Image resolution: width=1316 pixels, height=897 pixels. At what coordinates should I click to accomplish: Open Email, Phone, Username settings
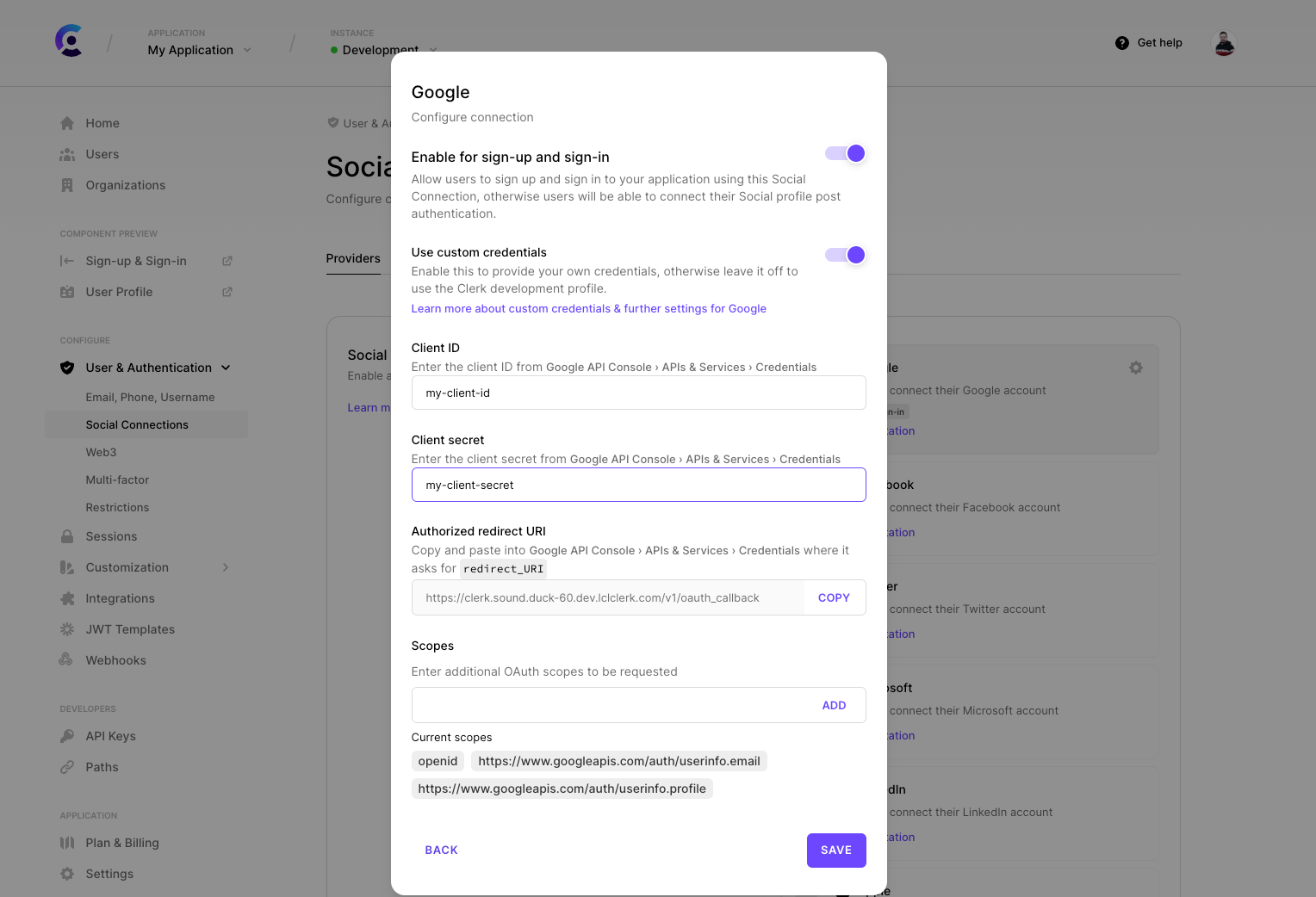click(150, 397)
